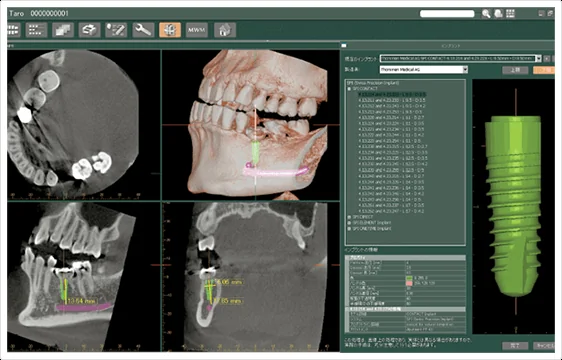Click the first gray properties section header
This screenshot has height=360, width=562.
tap(405, 258)
